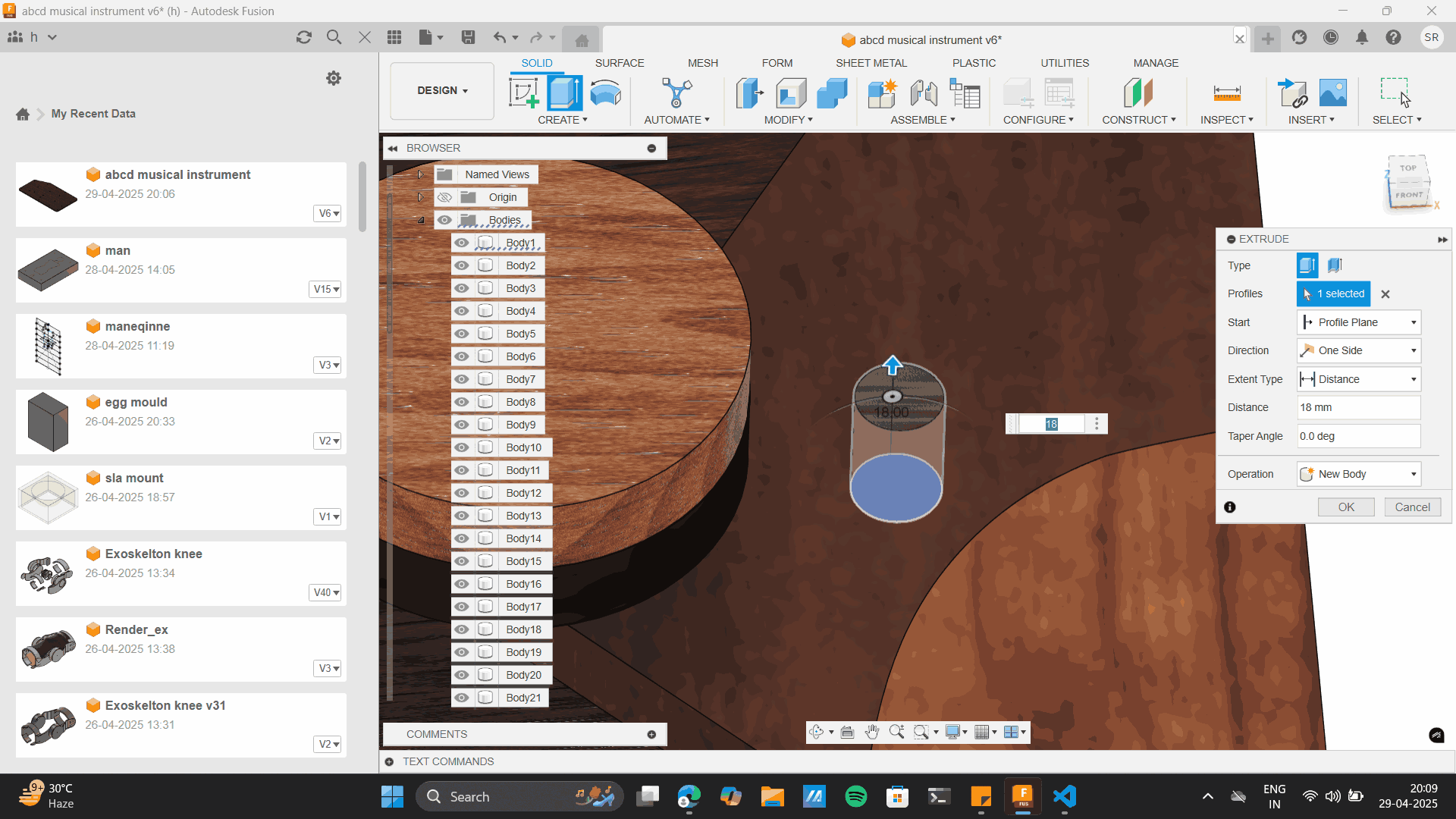This screenshot has height=819, width=1456.
Task: Toggle visibility of Body10
Action: point(461,447)
